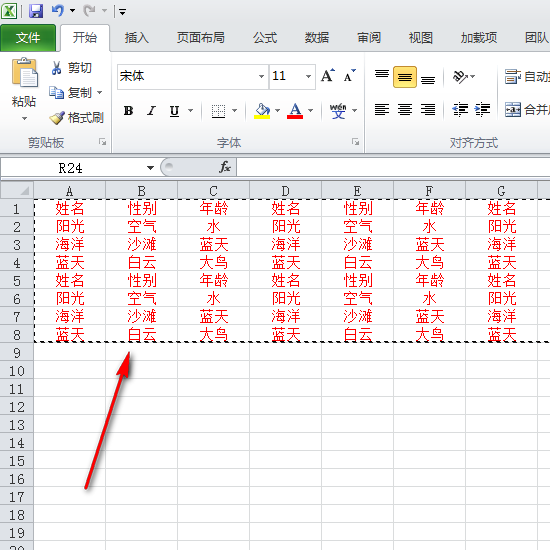Open the font size 11 dropdown

point(308,76)
